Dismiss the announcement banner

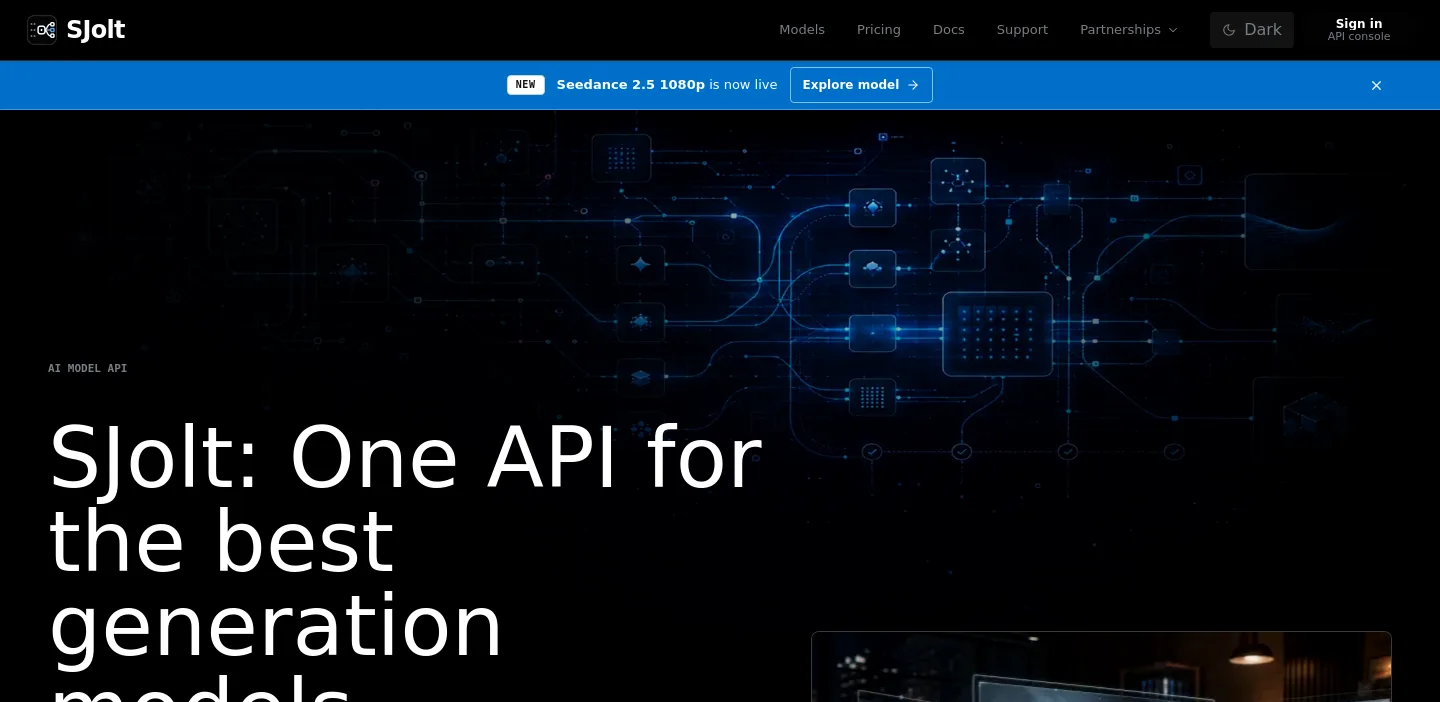(1376, 85)
